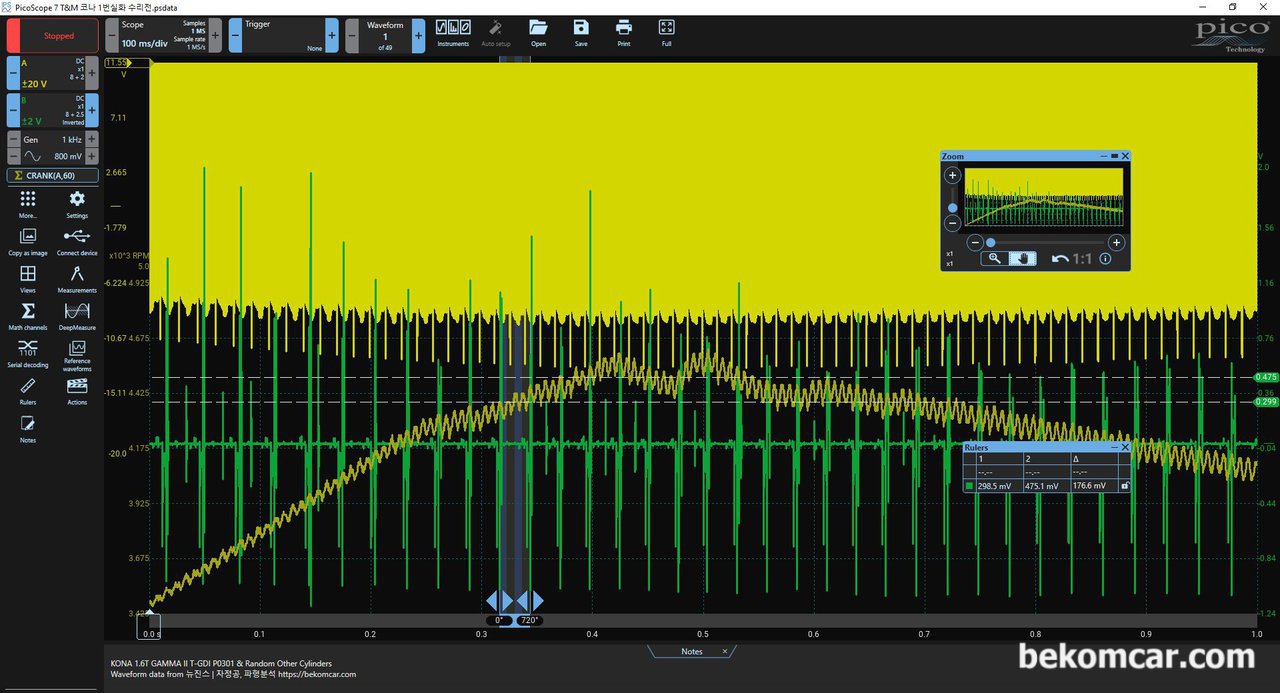1280x693 pixels.
Task: Open the Measurements tool
Action: point(77,279)
